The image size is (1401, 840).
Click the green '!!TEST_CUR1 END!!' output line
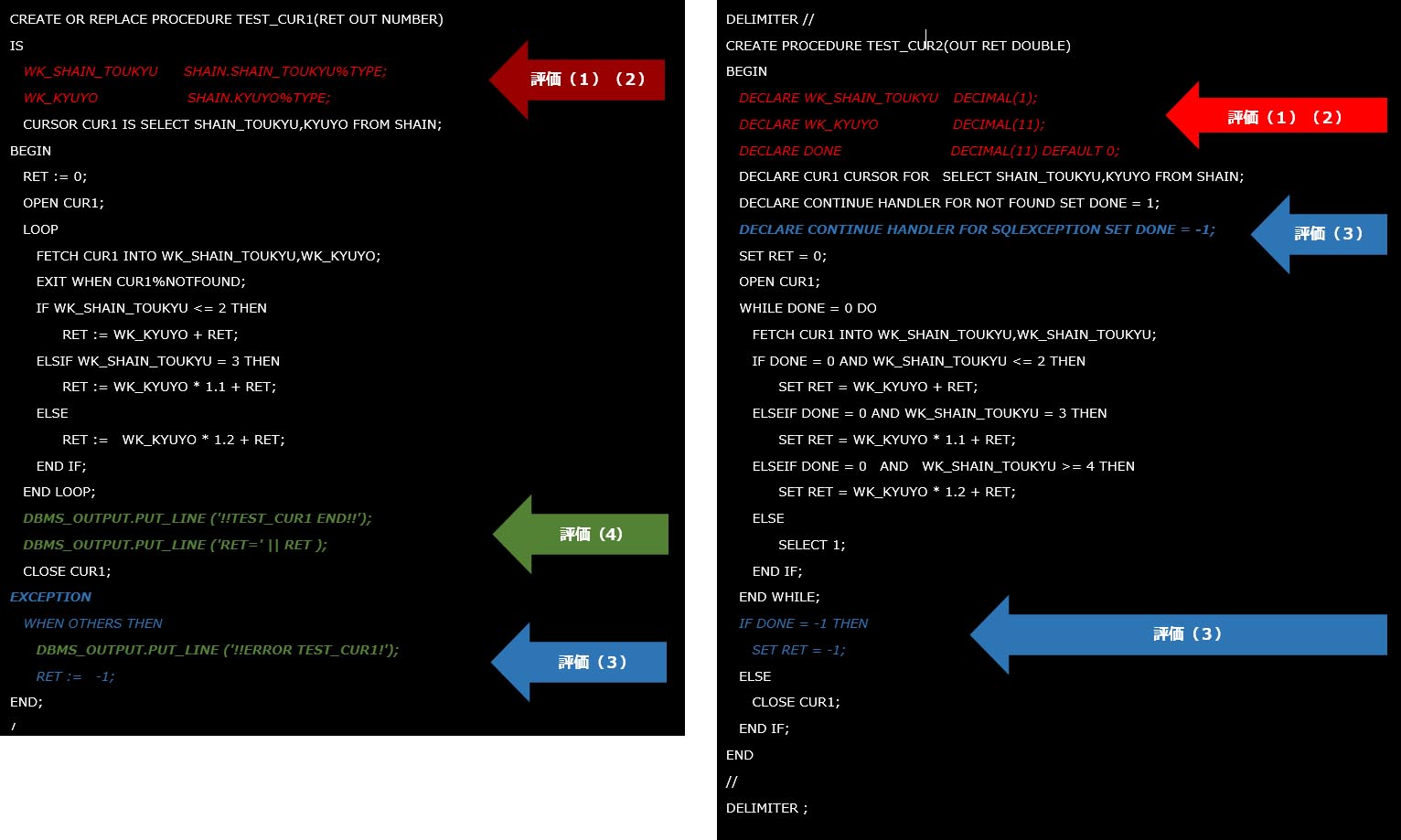(198, 518)
